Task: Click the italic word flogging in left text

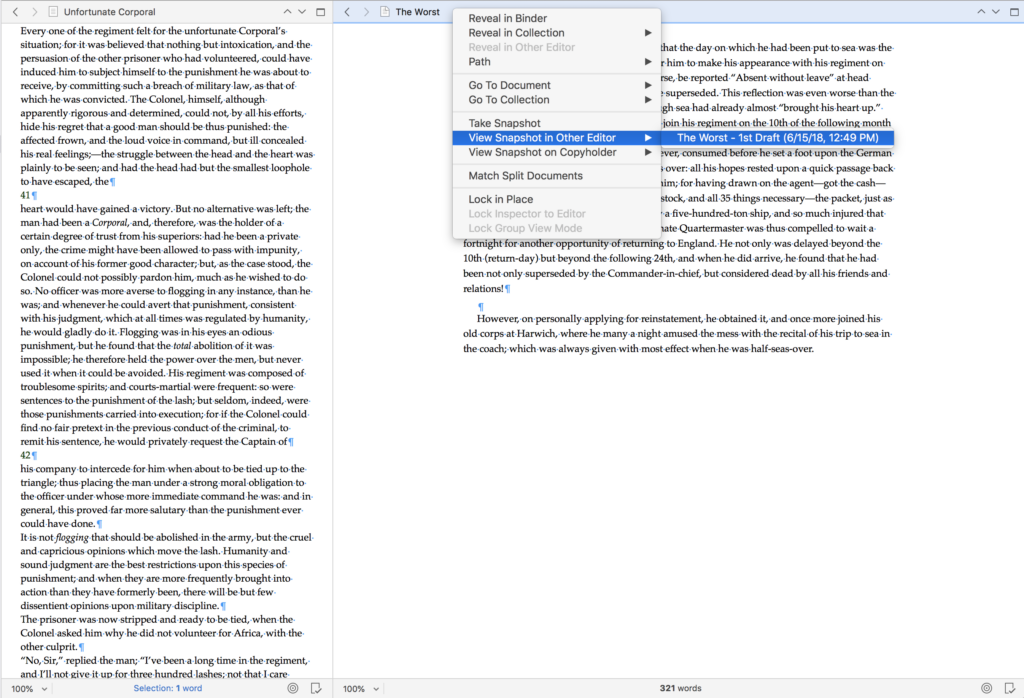Action: (72, 537)
